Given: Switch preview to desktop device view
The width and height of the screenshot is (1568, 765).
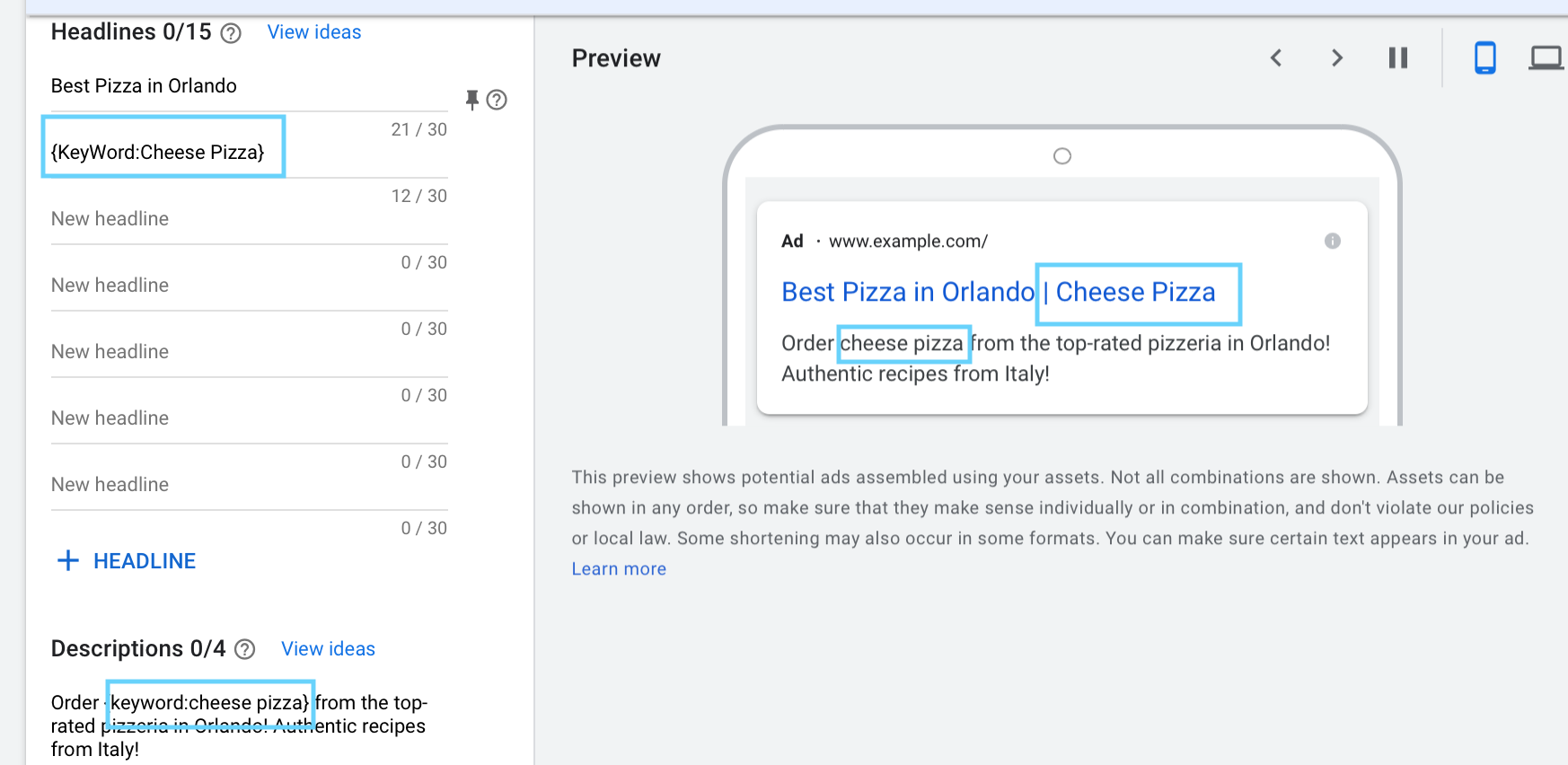Looking at the screenshot, I should click(x=1546, y=58).
